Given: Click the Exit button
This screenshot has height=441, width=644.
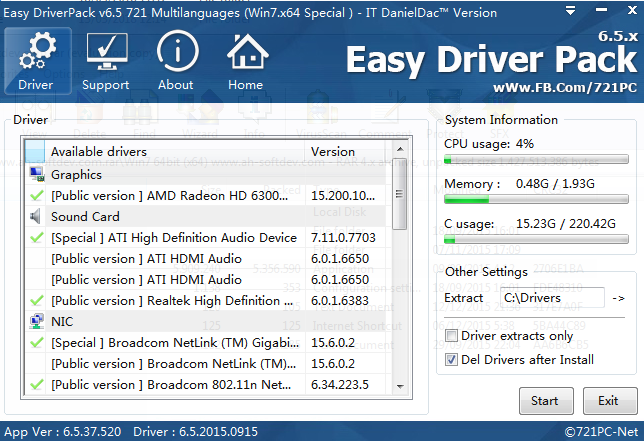Looking at the screenshot, I should 610,401.
